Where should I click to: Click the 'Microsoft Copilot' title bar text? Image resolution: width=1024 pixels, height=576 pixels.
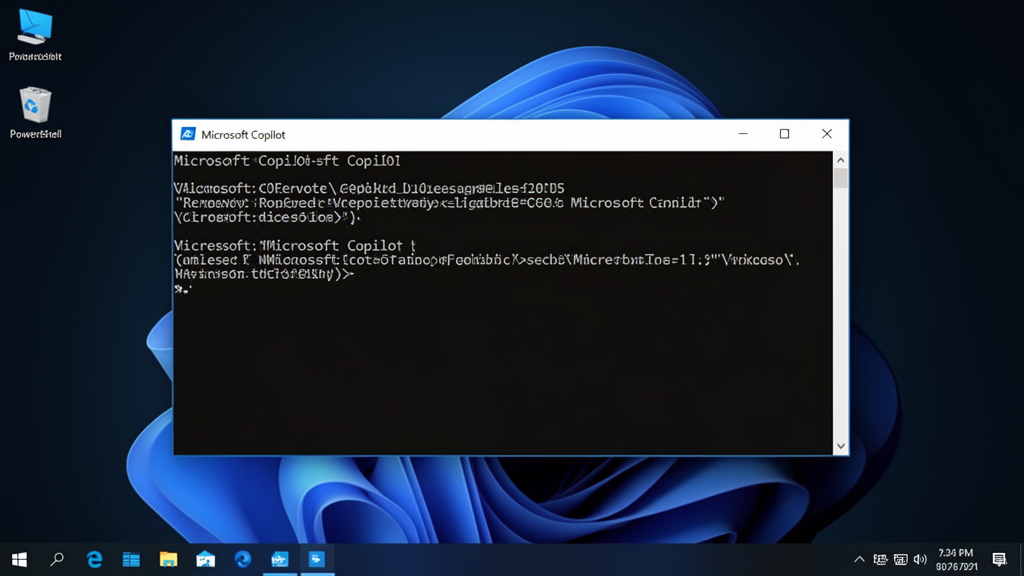click(x=243, y=135)
